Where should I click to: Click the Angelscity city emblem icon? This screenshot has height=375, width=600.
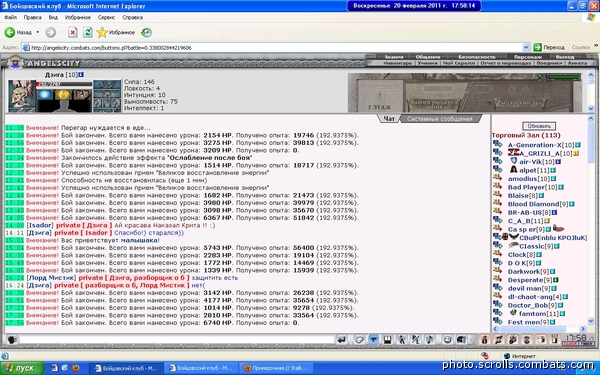point(15,63)
